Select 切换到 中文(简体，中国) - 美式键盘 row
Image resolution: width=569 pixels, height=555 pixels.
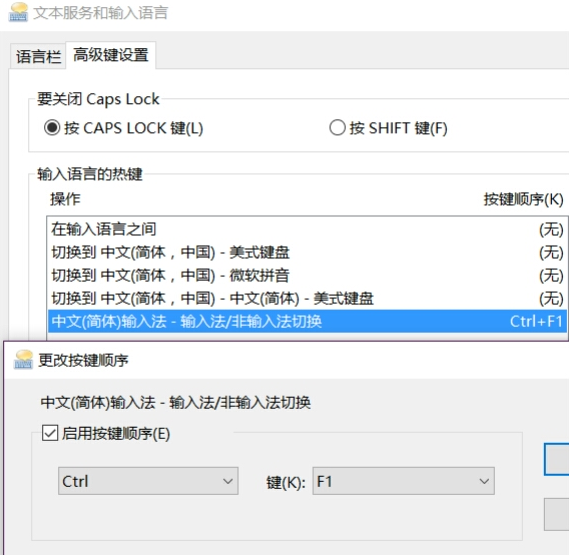[307, 252]
